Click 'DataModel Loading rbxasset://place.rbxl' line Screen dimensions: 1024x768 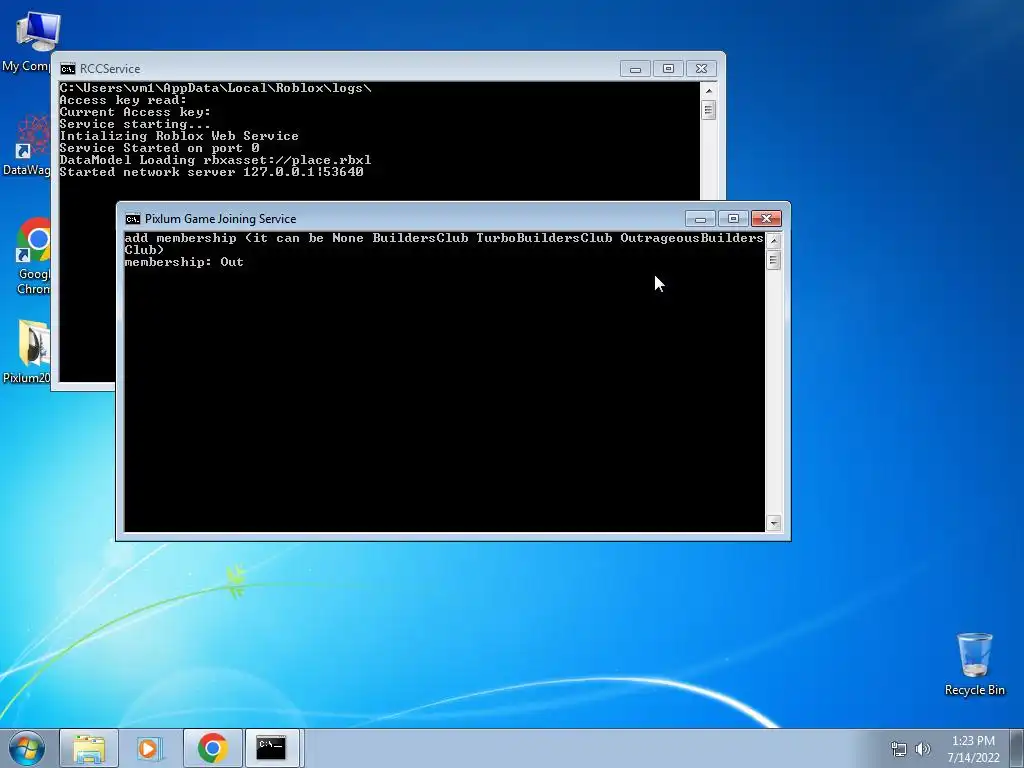[x=216, y=160]
